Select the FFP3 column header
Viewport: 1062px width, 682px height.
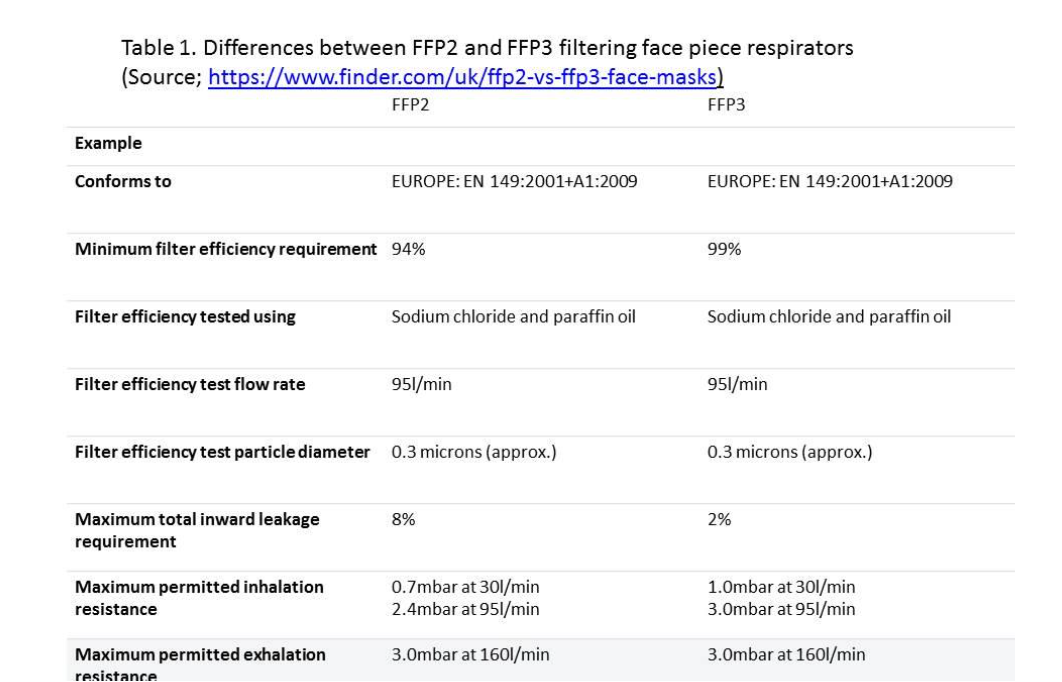[x=726, y=105]
